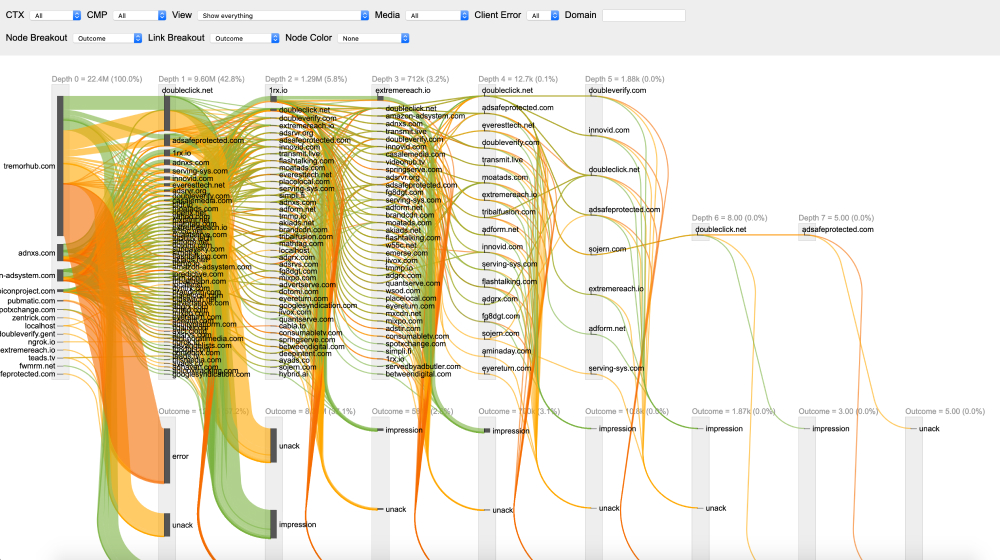Open the Link Breakout dropdown

click(244, 38)
